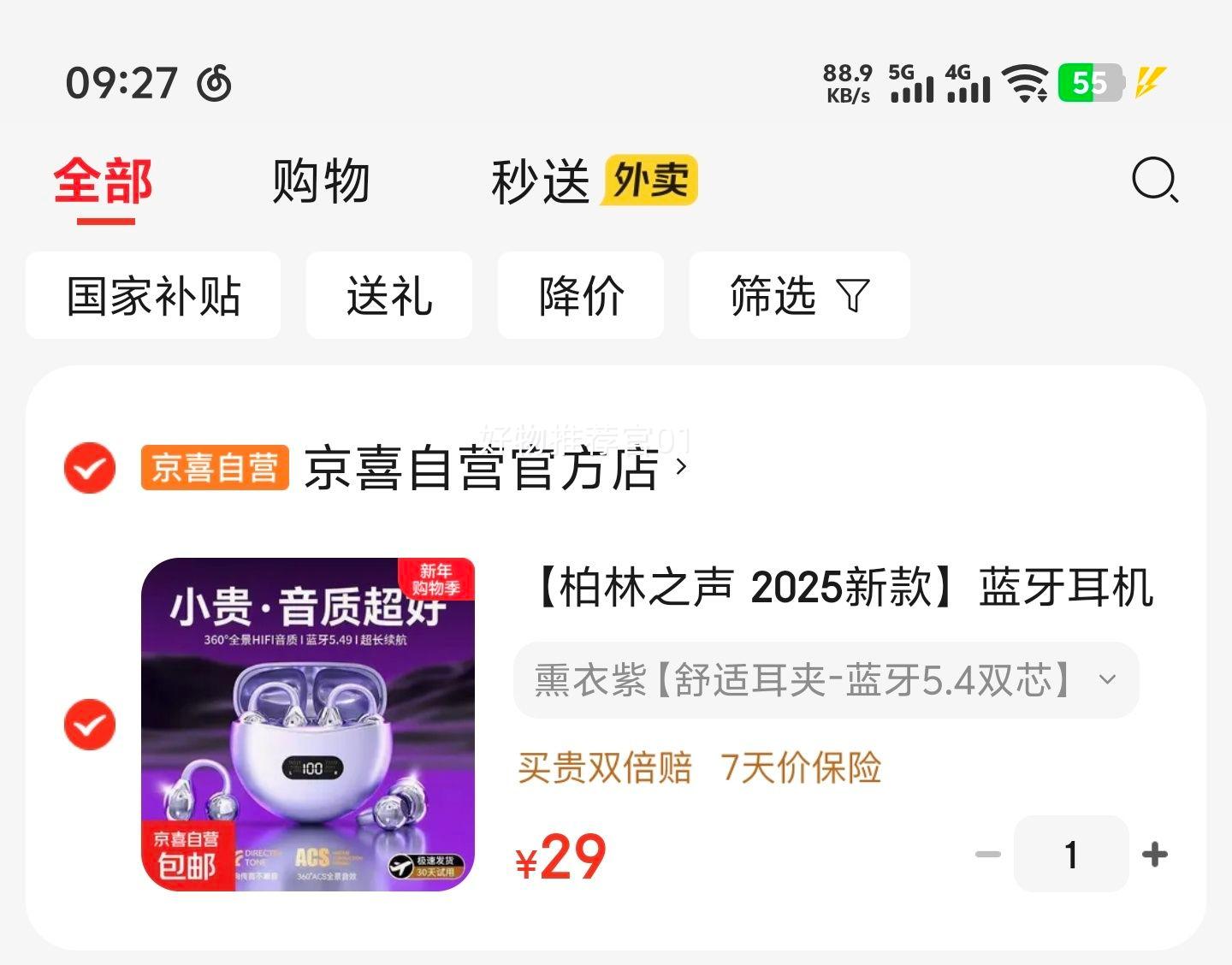Uncheck the 京喜自营官方店 store checkbox
The width and height of the screenshot is (1232, 965).
pyautogui.click(x=90, y=468)
